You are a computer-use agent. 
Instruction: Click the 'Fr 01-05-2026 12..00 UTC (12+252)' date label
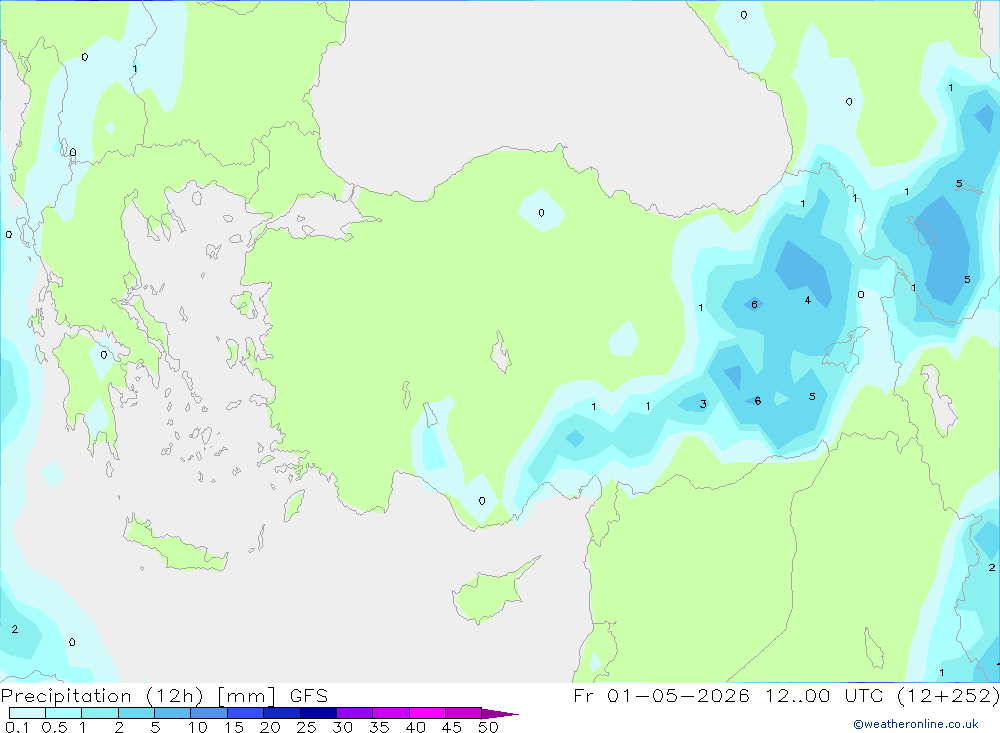pos(786,696)
